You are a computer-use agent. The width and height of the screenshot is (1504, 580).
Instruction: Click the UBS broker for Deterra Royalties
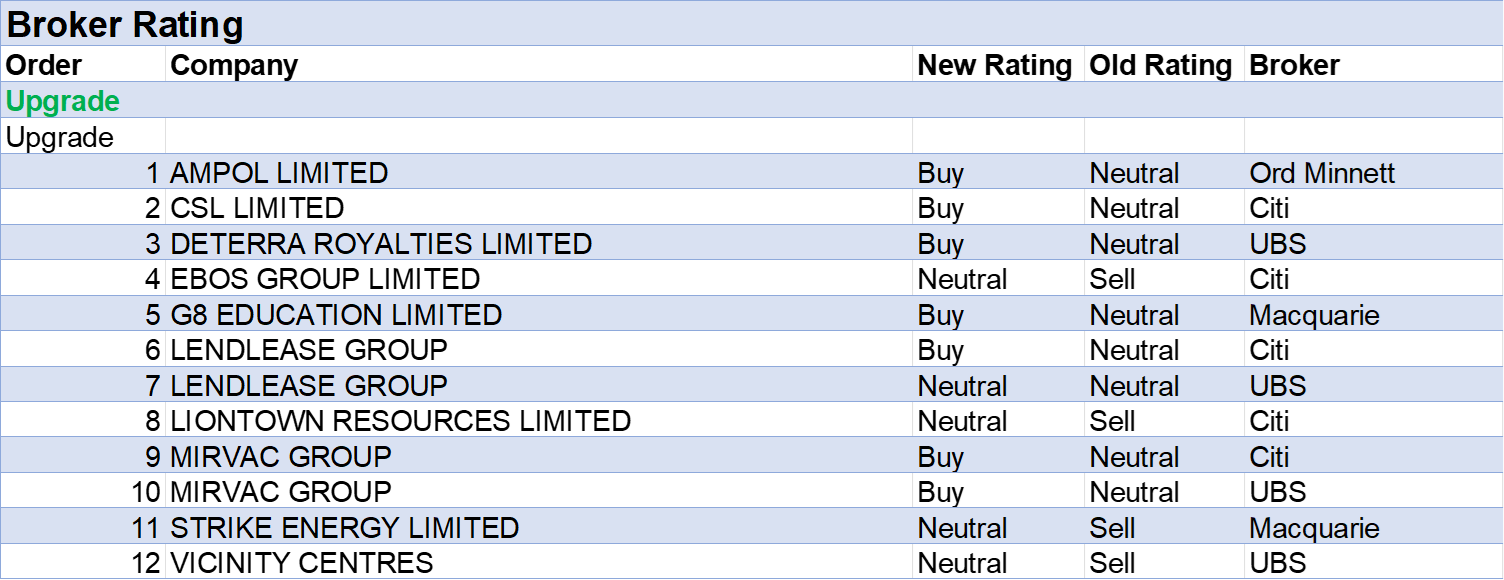pos(1278,244)
